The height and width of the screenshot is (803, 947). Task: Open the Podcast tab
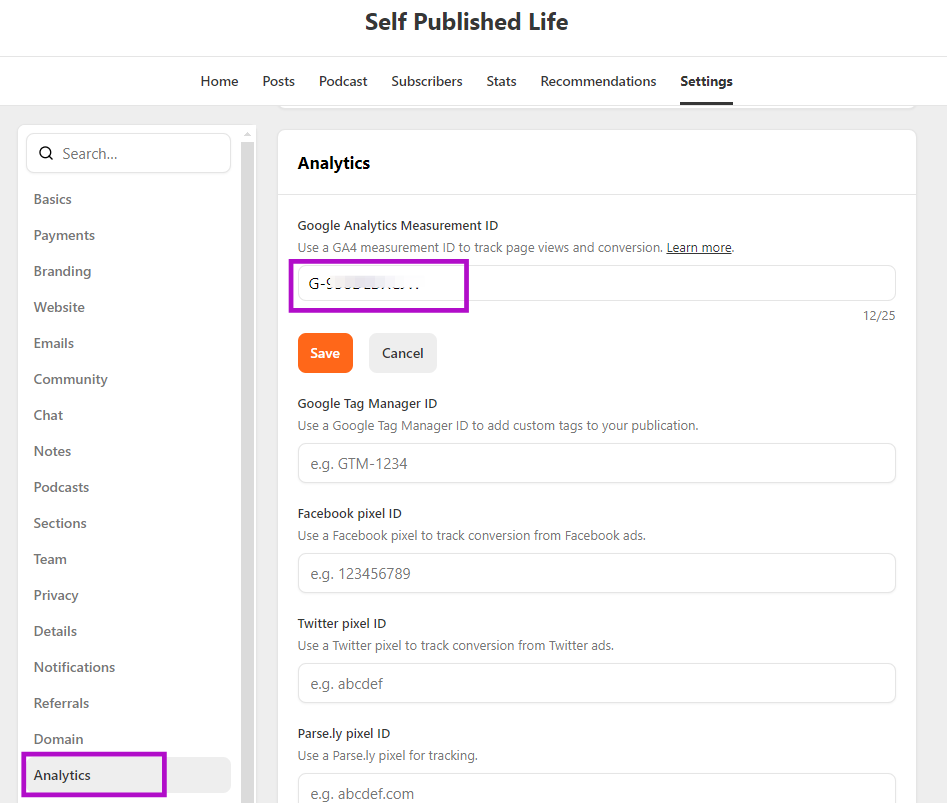(343, 81)
